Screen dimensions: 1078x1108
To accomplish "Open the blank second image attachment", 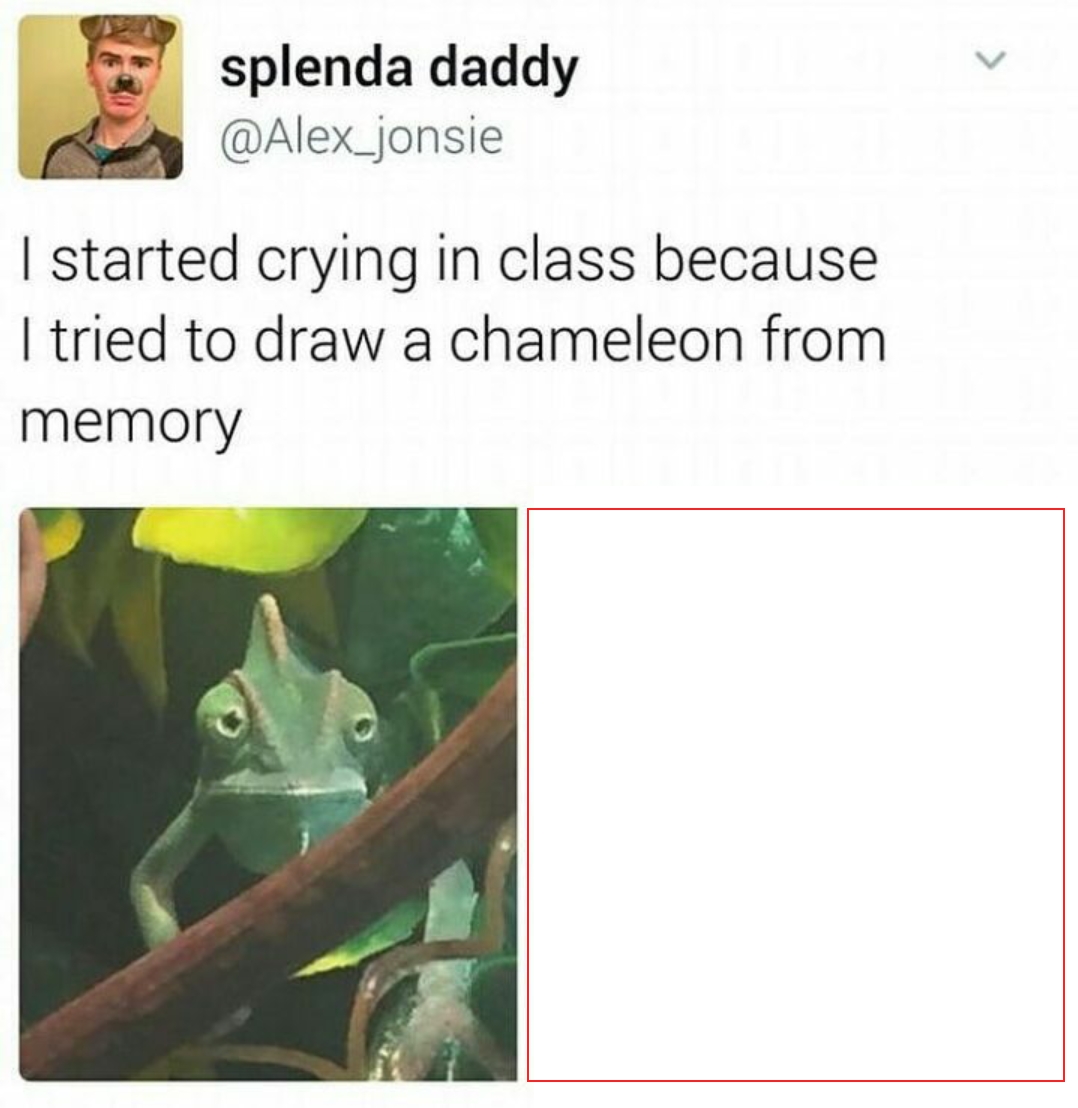I will pos(795,794).
